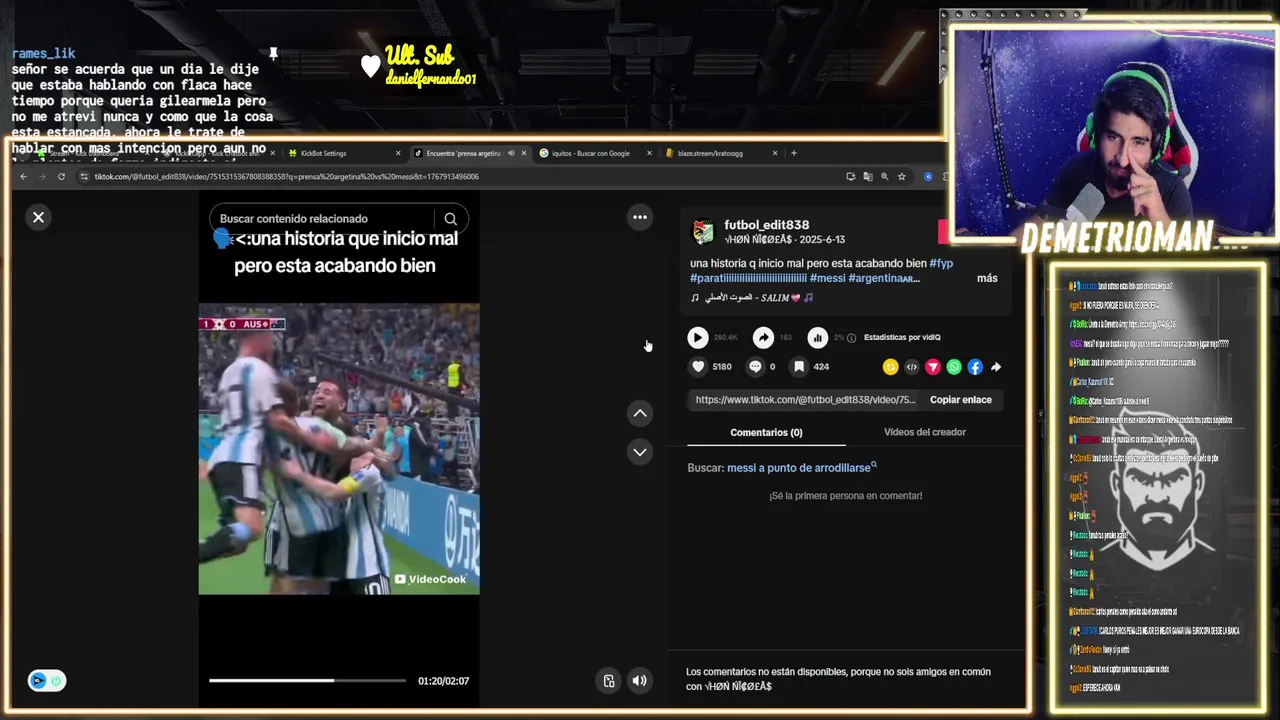Click the info icon next to 2%
This screenshot has height=720, width=1280.
click(x=852, y=338)
